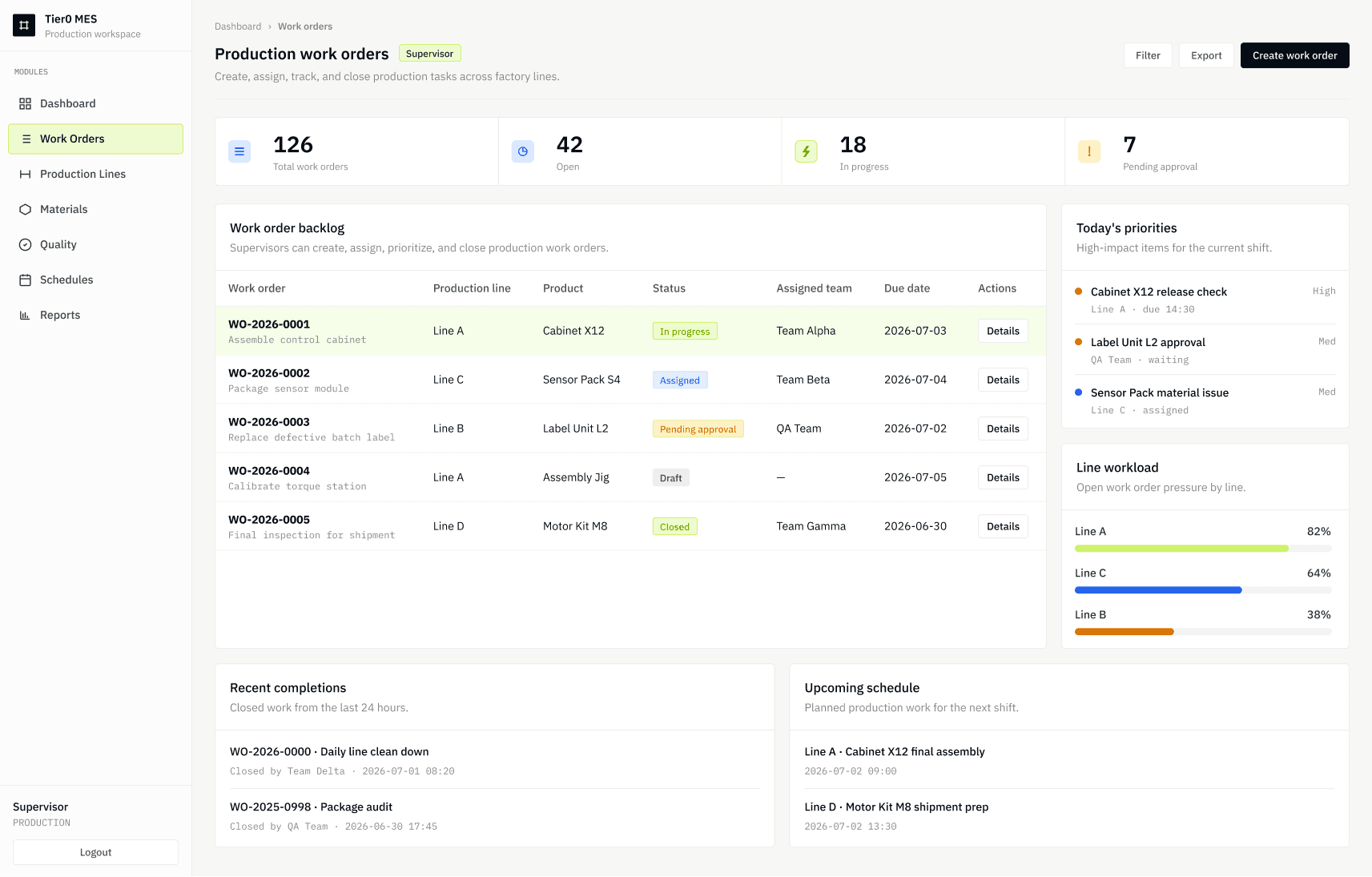Screen dimensions: 1372x877
Task: Go to Dashboard via the breadcrumb link
Action: point(238,26)
